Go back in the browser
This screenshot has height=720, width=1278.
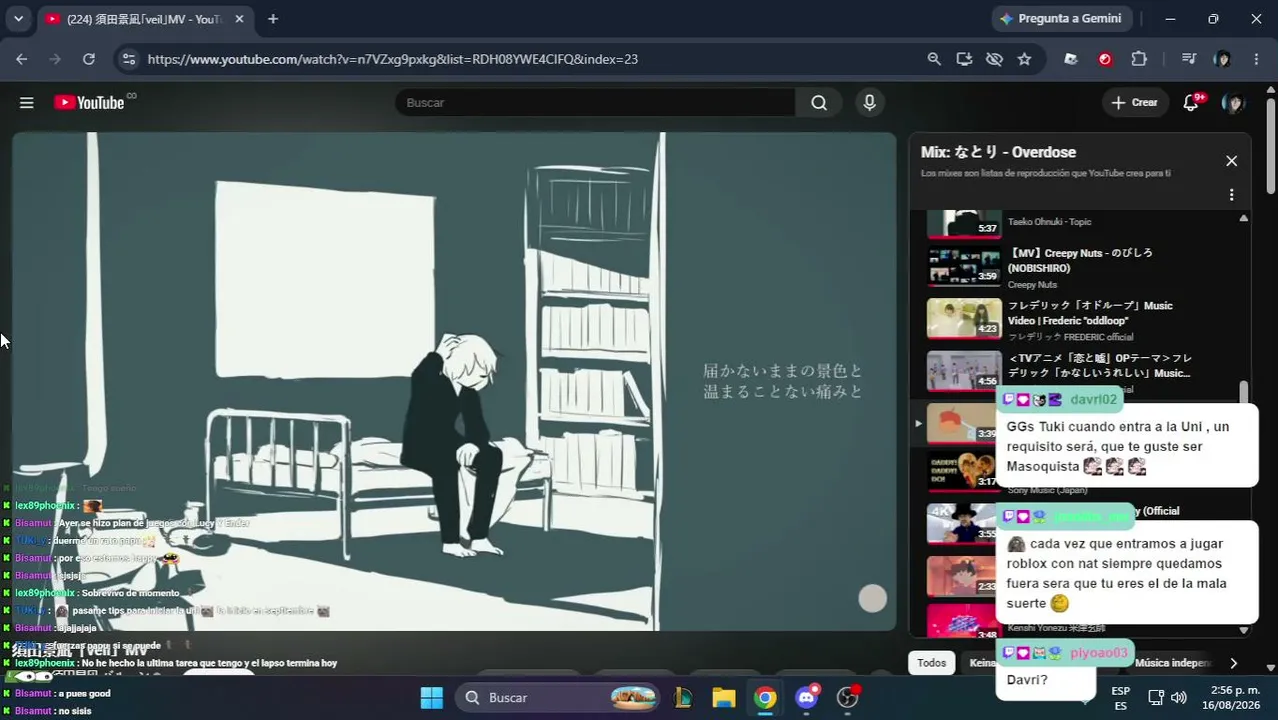(x=22, y=59)
